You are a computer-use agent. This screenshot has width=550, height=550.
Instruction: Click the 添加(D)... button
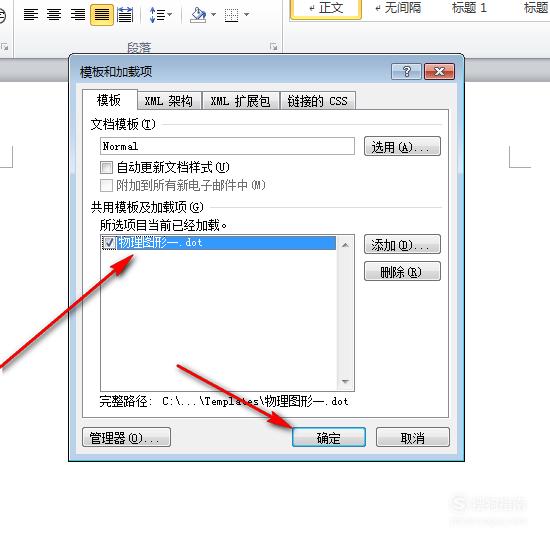pyautogui.click(x=402, y=244)
